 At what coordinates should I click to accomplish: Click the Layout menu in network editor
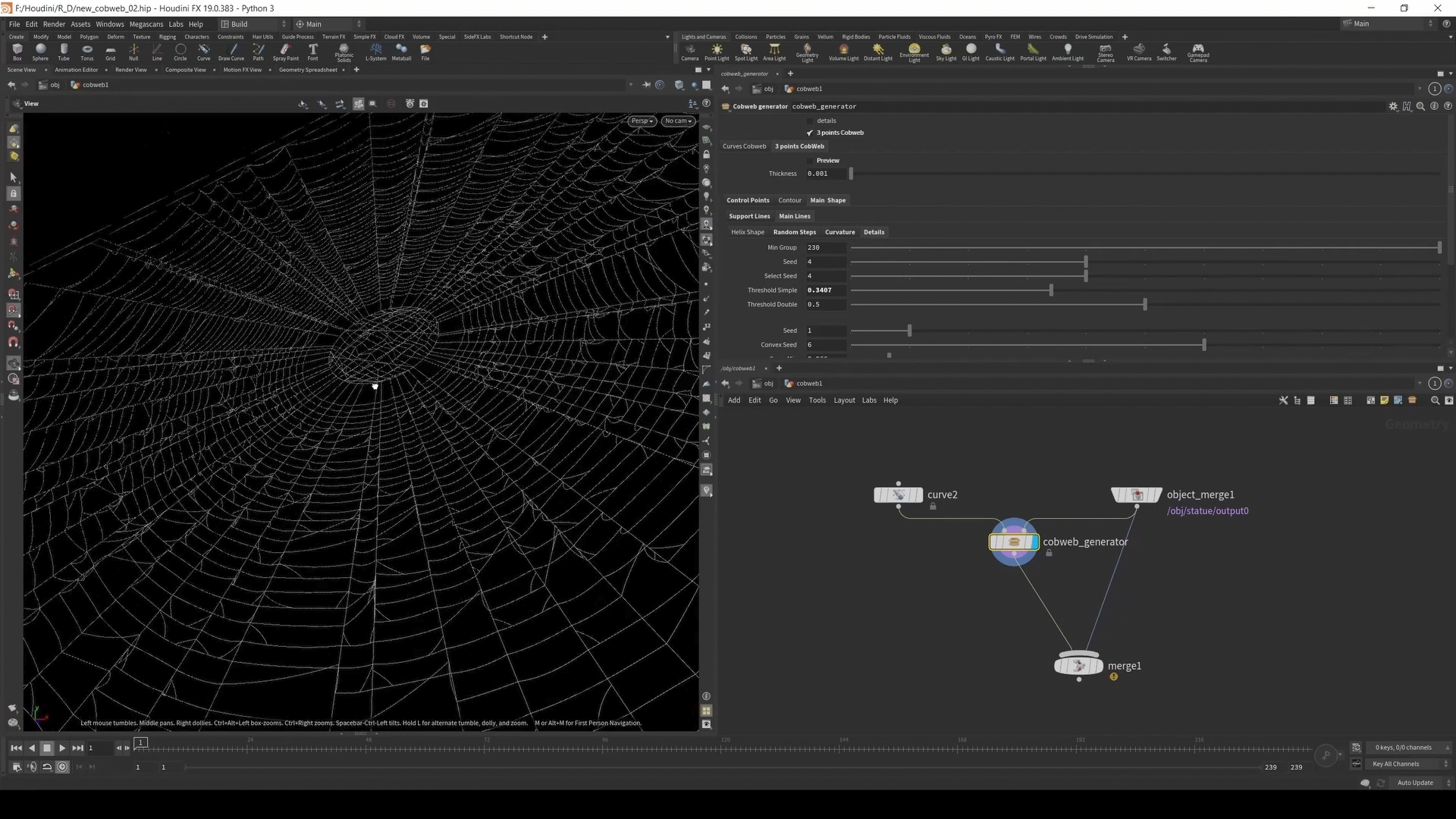point(844,400)
